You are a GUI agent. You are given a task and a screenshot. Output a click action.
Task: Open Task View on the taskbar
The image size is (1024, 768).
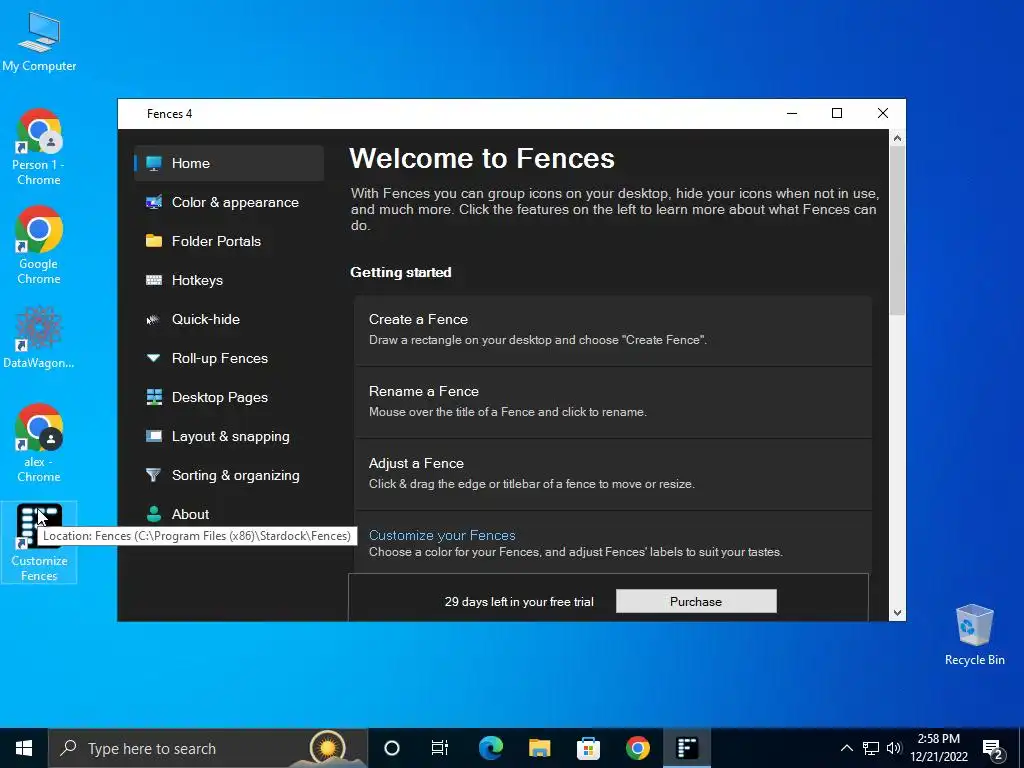[x=440, y=748]
